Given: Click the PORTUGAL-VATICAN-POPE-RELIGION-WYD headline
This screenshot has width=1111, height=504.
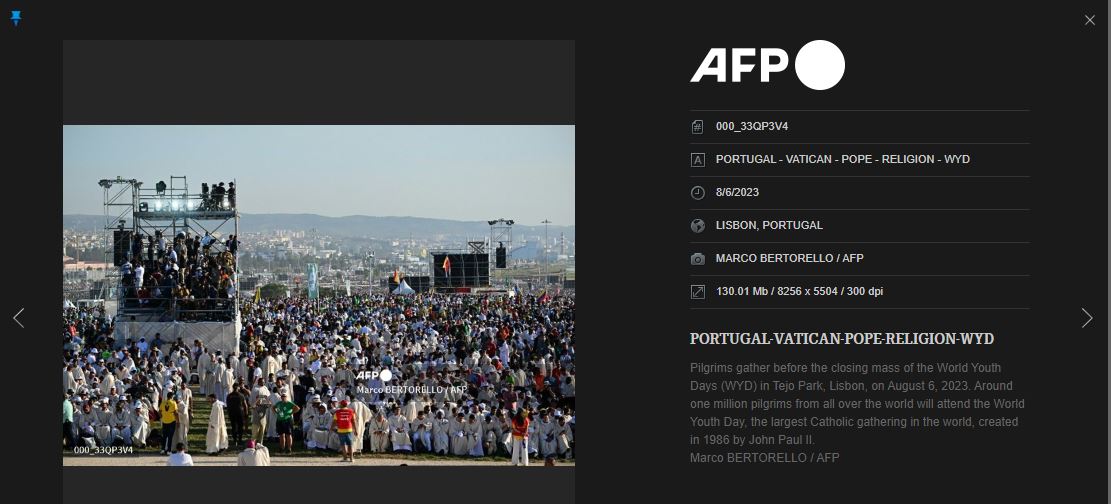Looking at the screenshot, I should point(842,339).
